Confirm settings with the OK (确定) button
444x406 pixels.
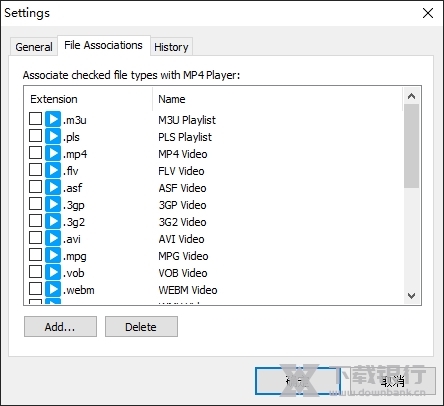pos(297,381)
